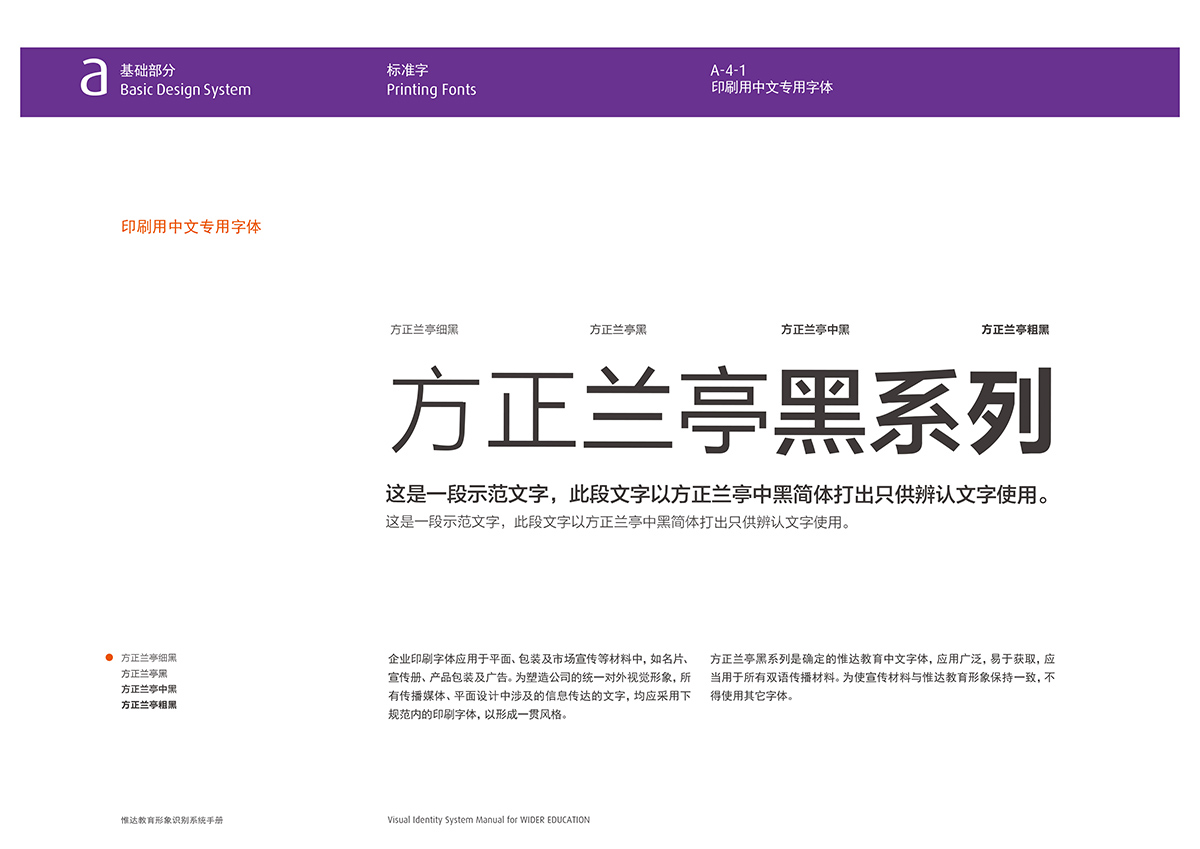The image size is (1200, 849).
Task: Click the white "a" logo in the header
Action: 93,79
